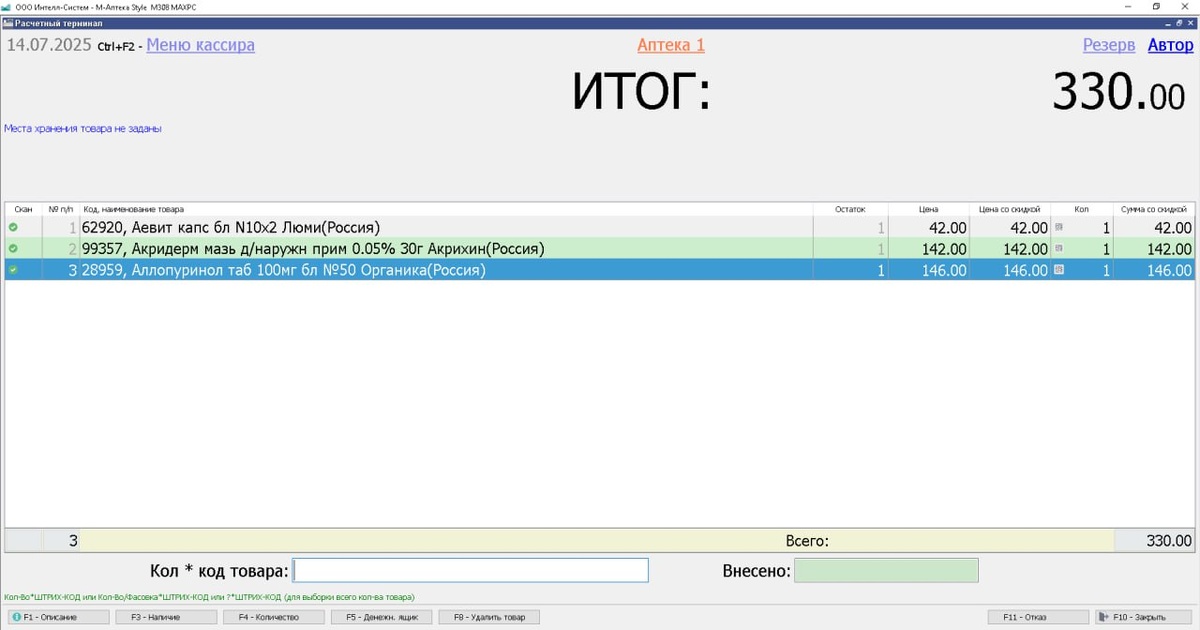
Task: Click the Автор link
Action: [x=1170, y=45]
